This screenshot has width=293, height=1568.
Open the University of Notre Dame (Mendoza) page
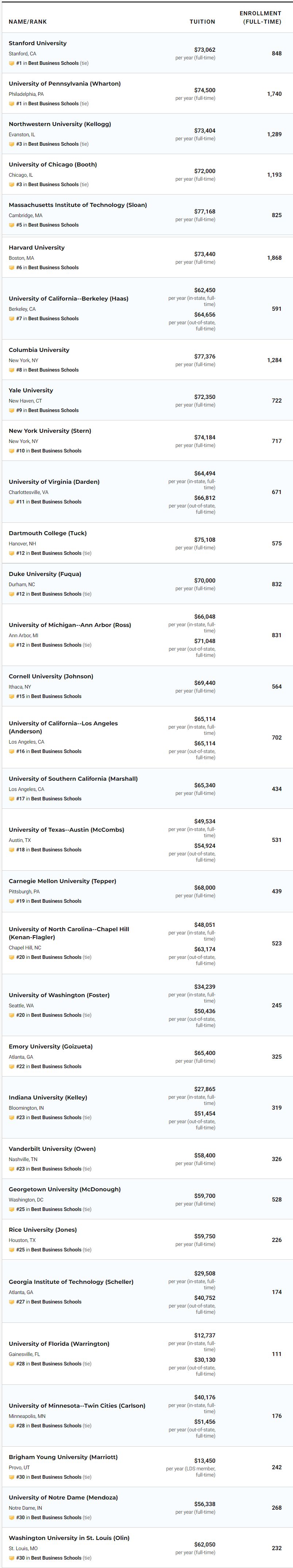[63, 1497]
